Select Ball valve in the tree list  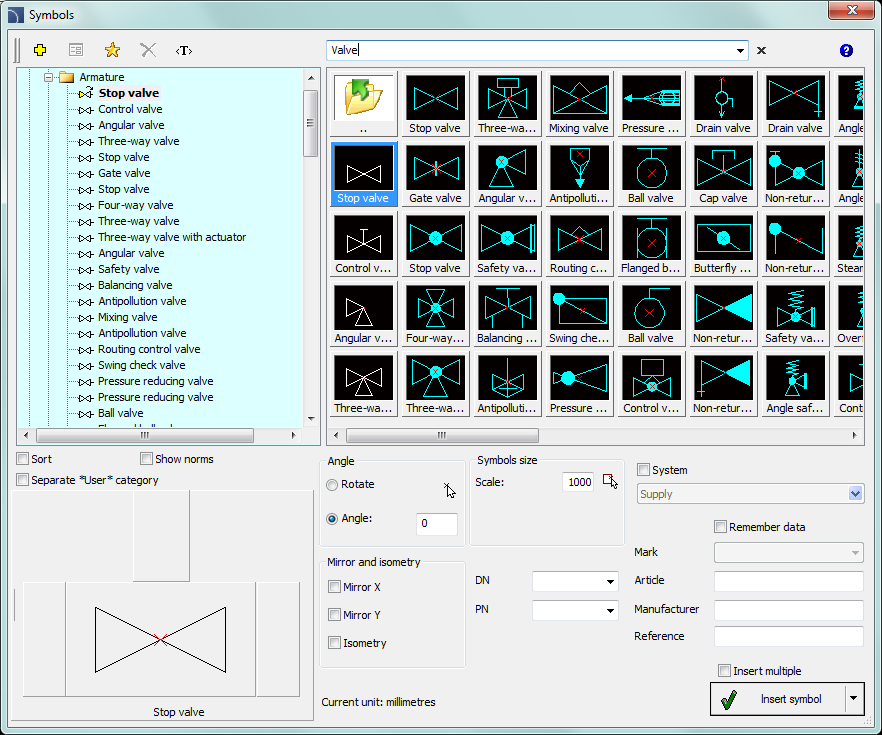(120, 413)
